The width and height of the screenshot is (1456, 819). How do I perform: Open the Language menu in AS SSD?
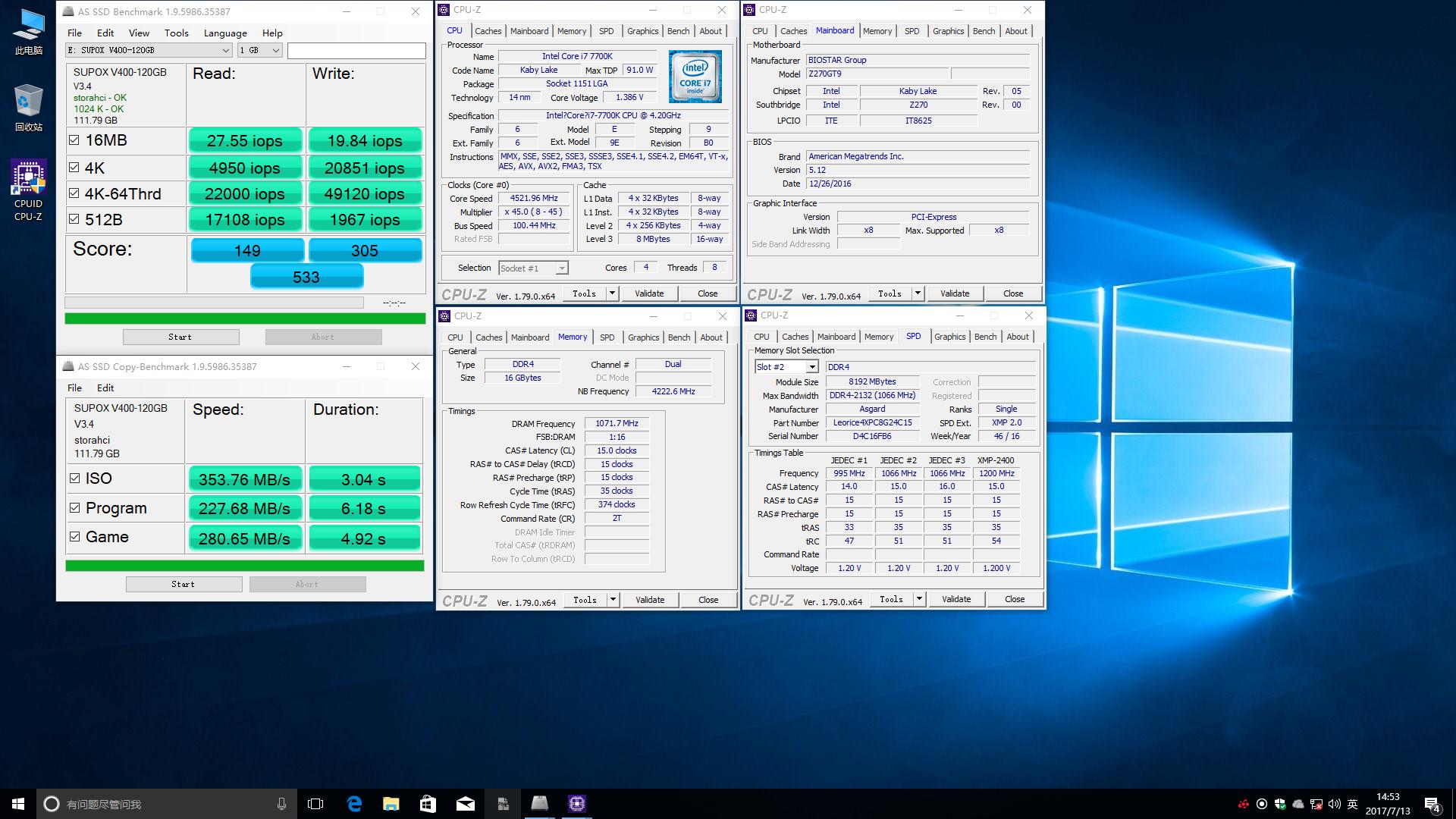(x=225, y=33)
